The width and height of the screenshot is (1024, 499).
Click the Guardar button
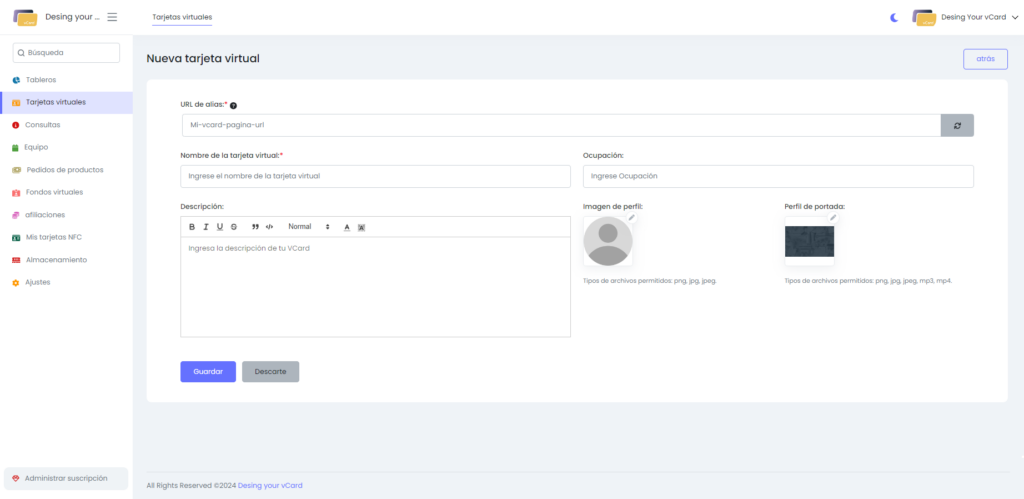tap(208, 371)
